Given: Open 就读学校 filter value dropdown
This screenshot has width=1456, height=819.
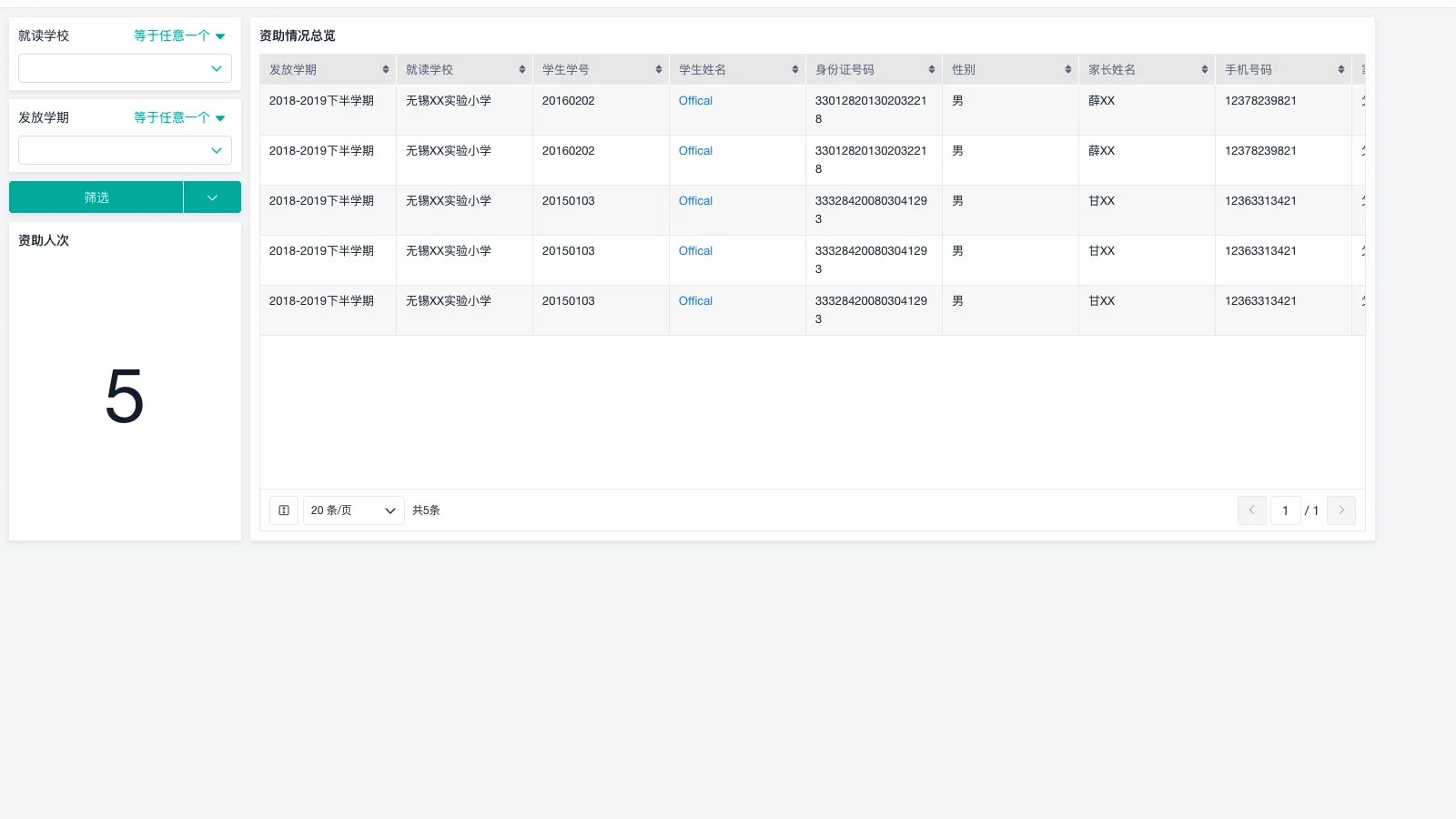Looking at the screenshot, I should pos(125,68).
